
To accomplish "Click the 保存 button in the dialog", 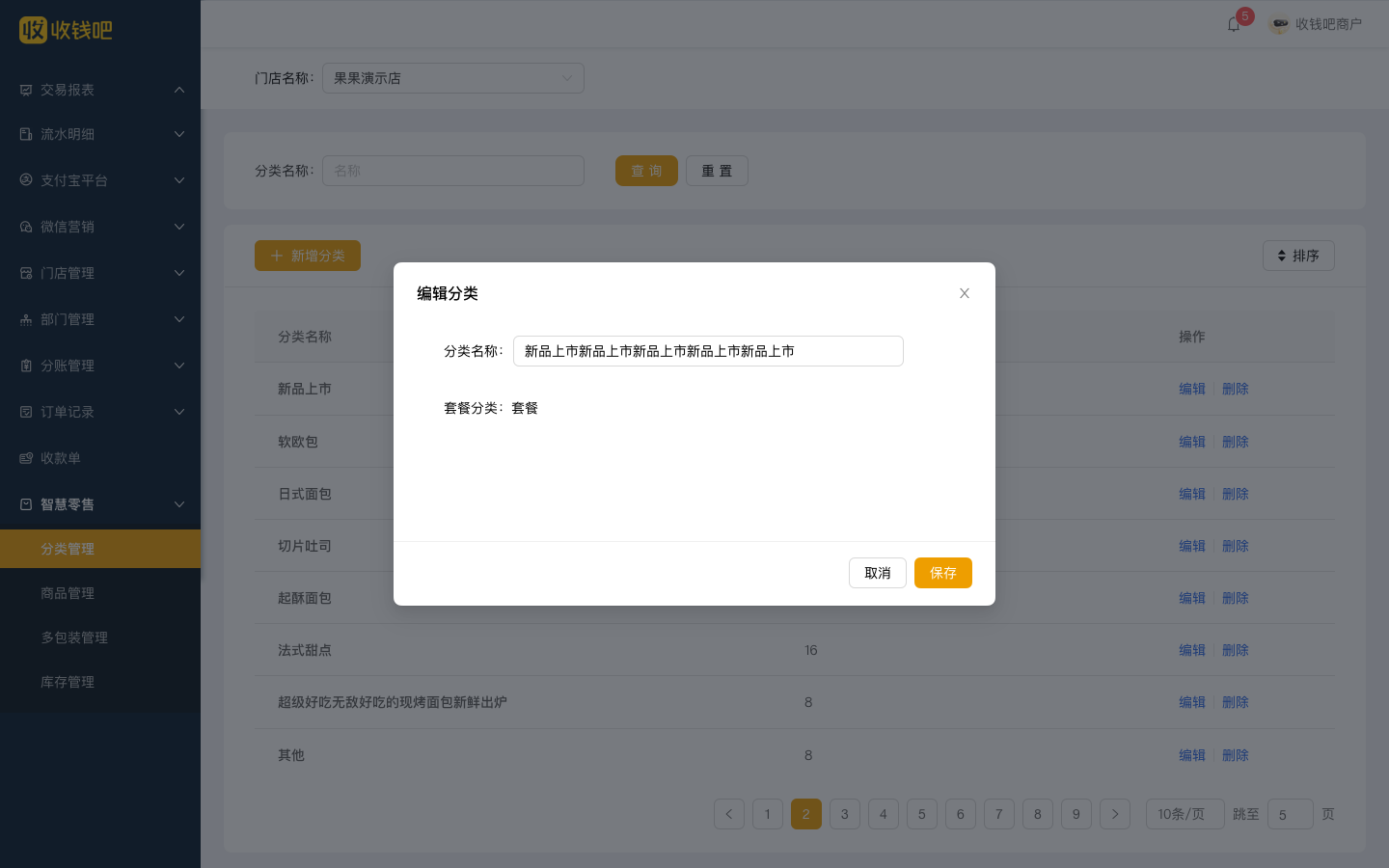I will coord(943,573).
